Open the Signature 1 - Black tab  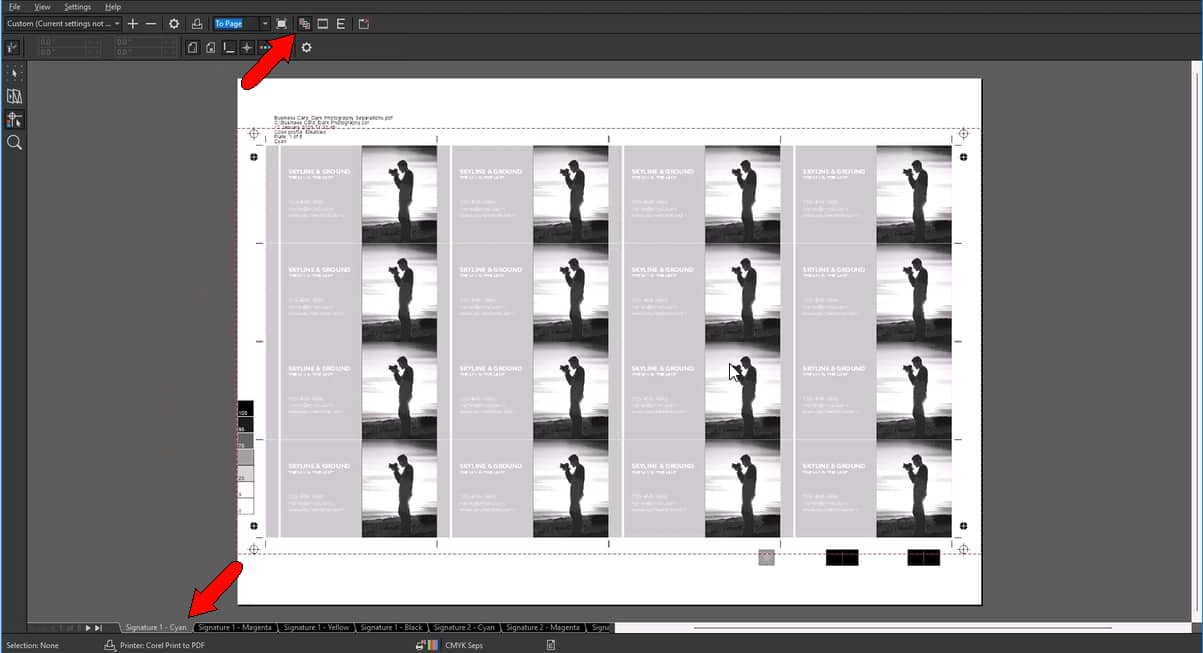click(391, 627)
